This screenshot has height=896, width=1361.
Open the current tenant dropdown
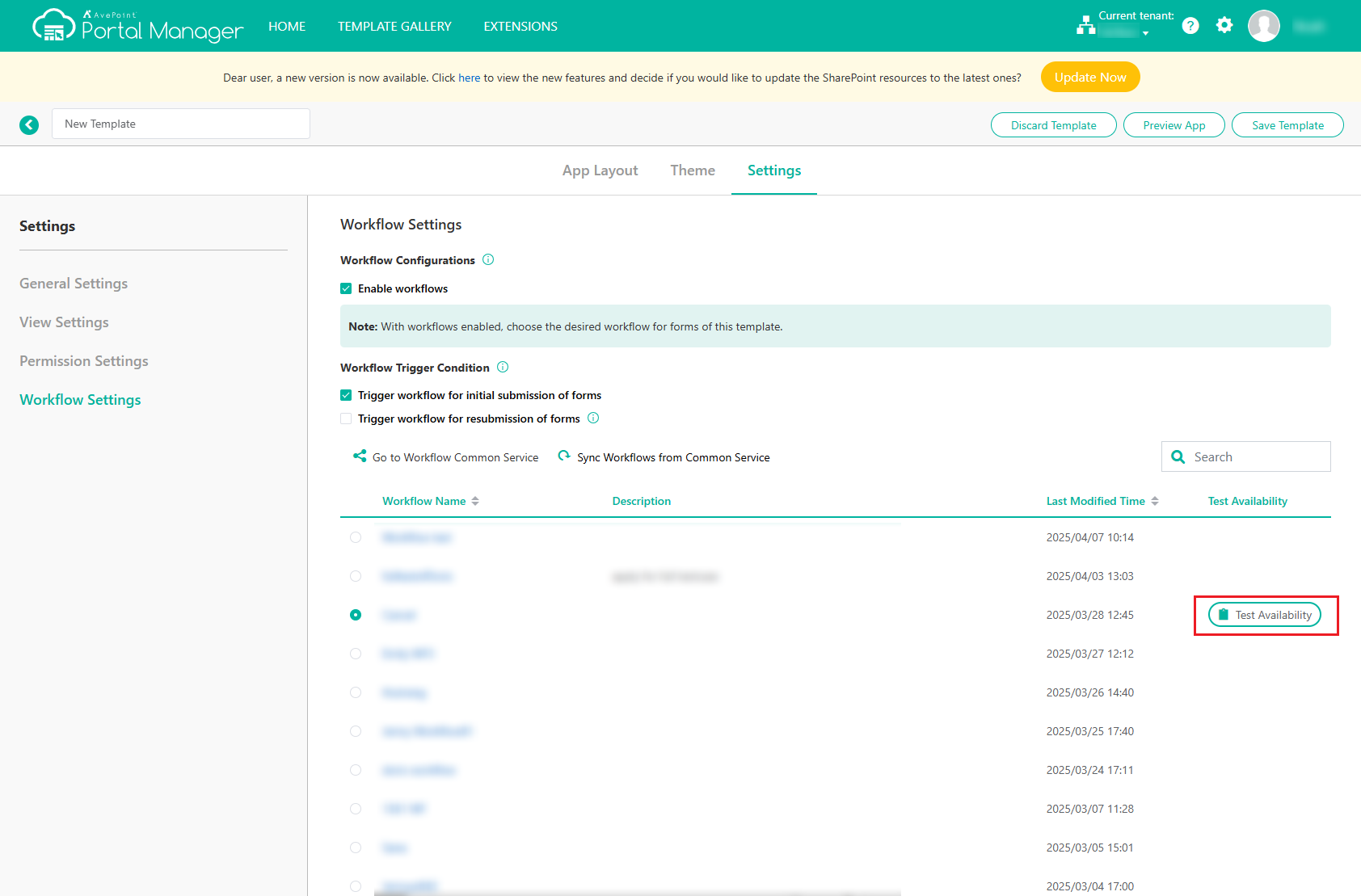click(x=1147, y=33)
